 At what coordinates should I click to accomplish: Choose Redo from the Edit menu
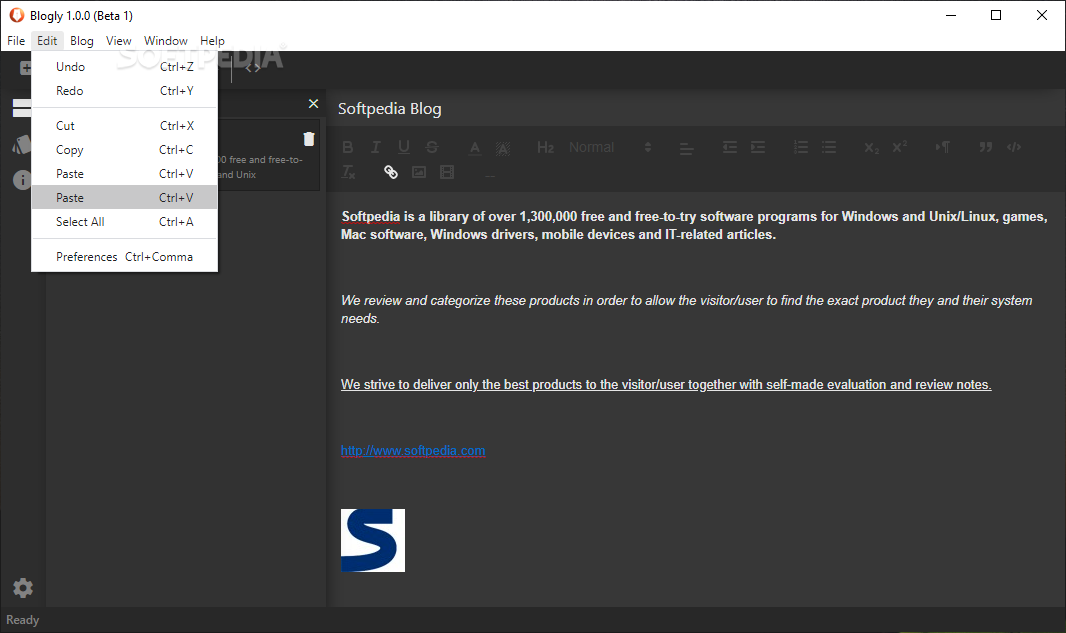pos(124,90)
